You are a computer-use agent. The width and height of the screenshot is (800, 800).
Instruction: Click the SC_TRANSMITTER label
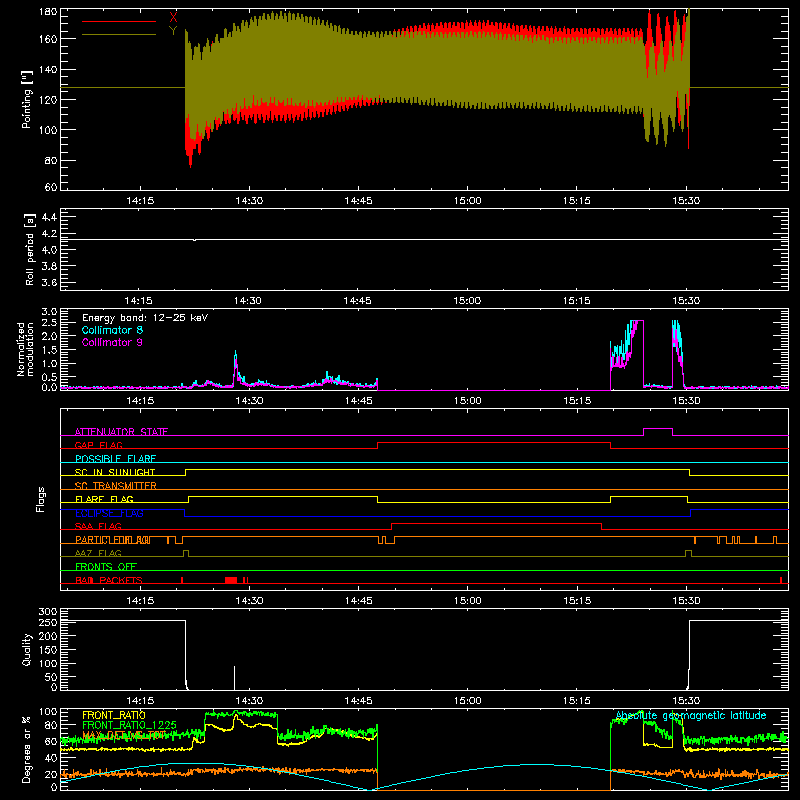coord(116,486)
